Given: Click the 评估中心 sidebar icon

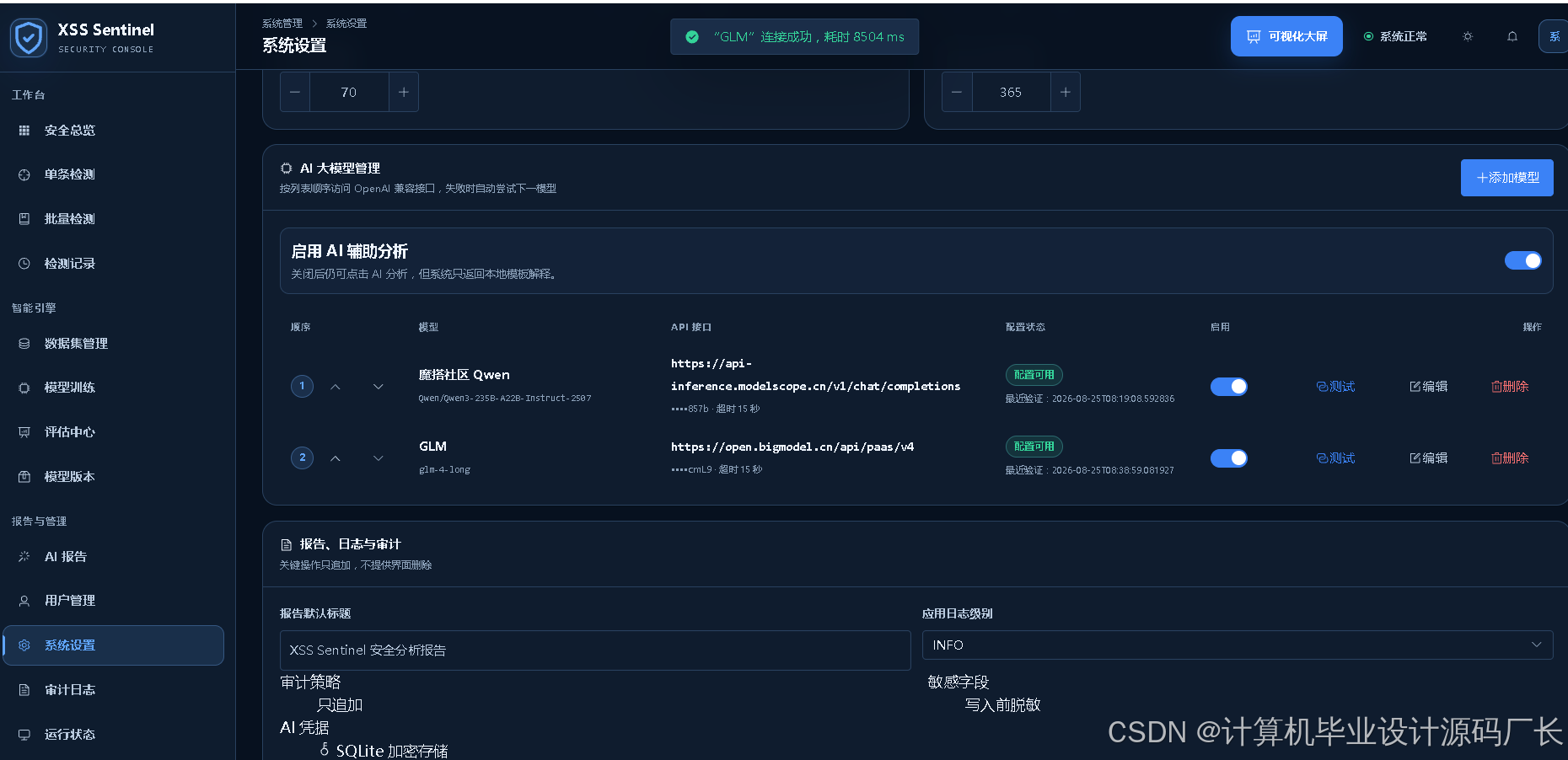Looking at the screenshot, I should coord(24,432).
